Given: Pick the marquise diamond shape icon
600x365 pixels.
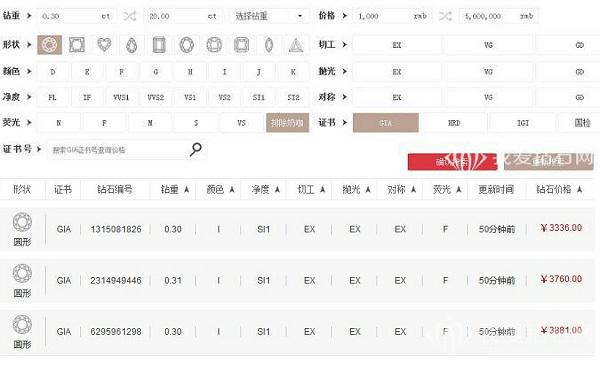Looking at the screenshot, I should (269, 45).
